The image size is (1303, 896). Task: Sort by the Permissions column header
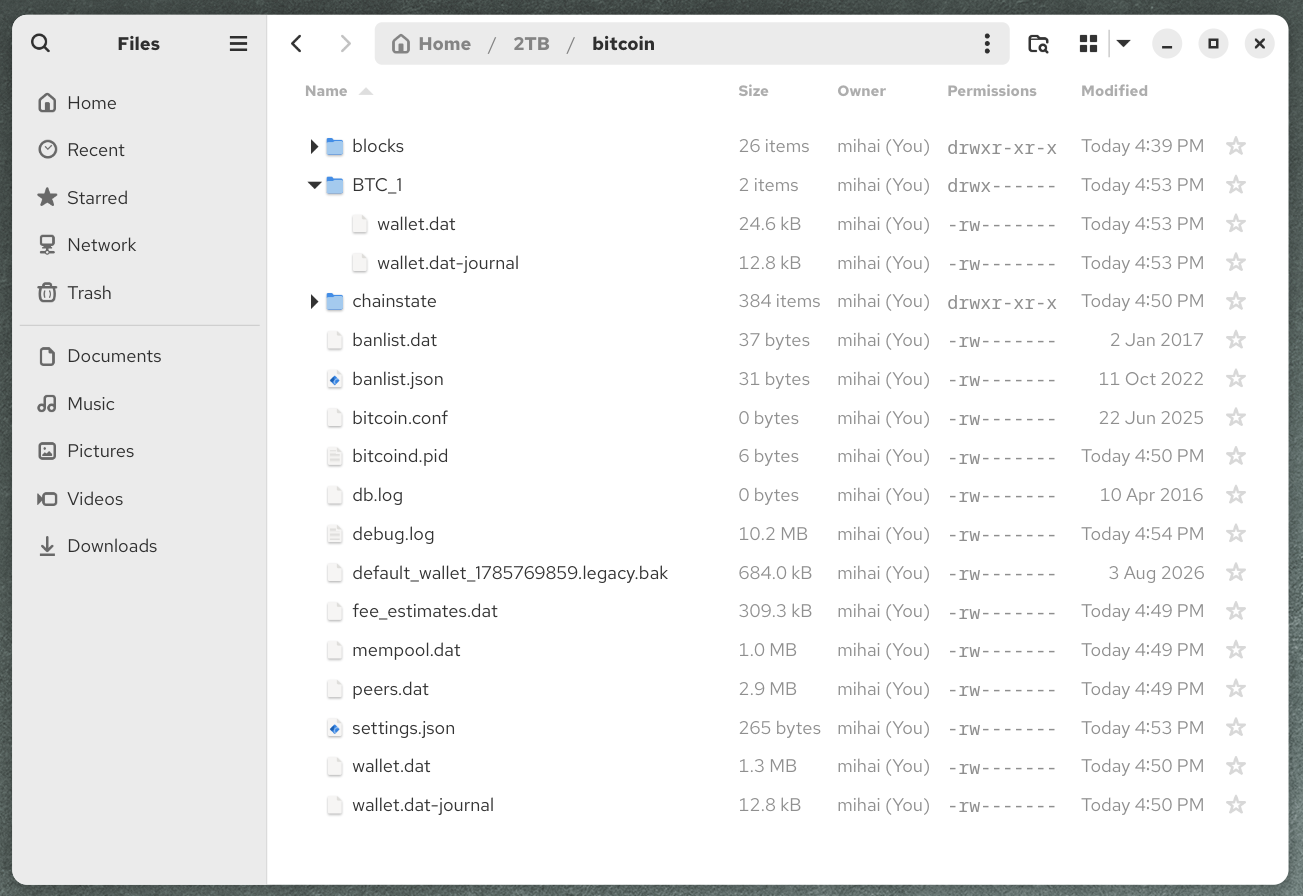coord(991,91)
